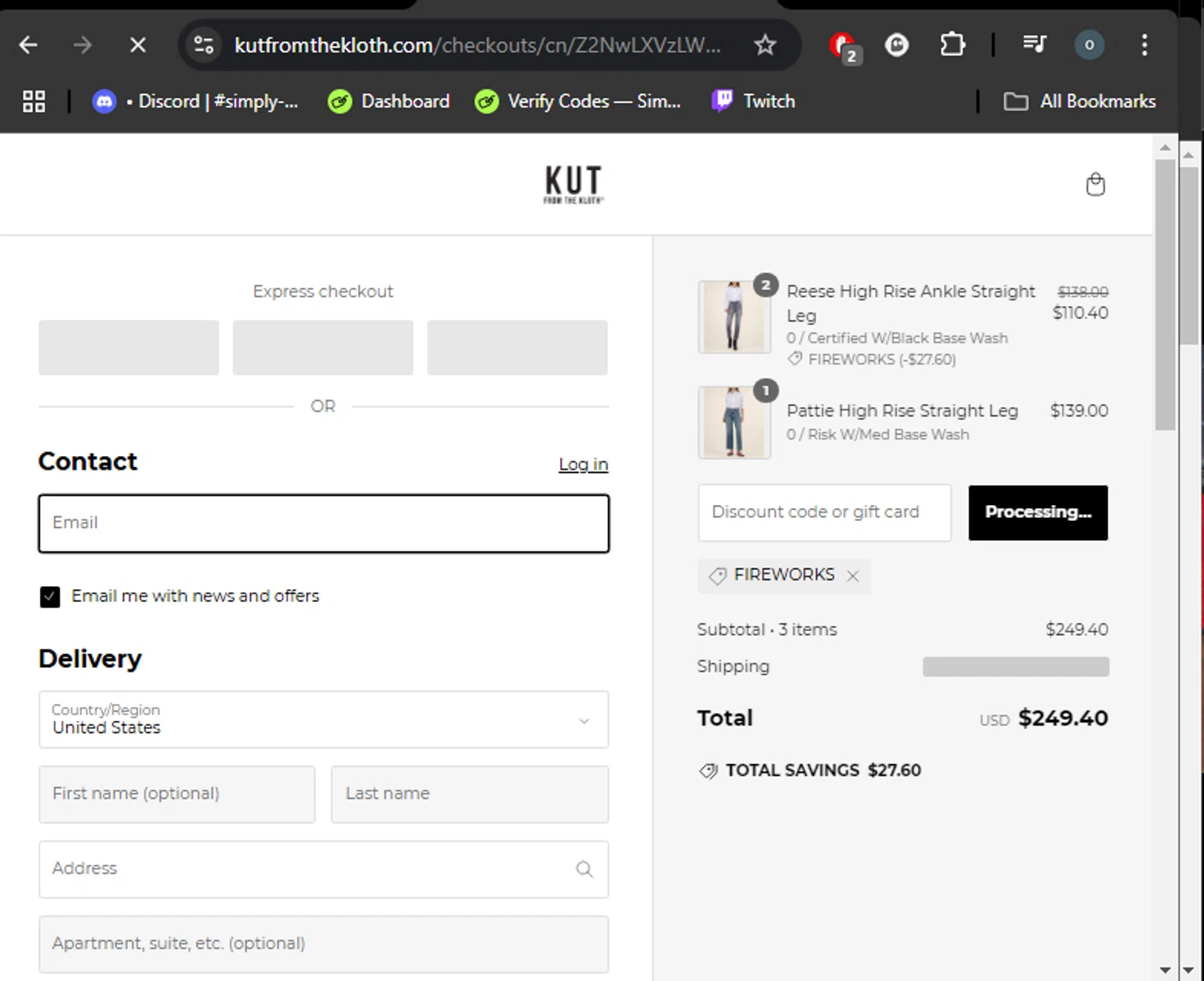Click the middle express checkout placeholder button
Viewport: 1204px width, 981px height.
click(x=323, y=348)
